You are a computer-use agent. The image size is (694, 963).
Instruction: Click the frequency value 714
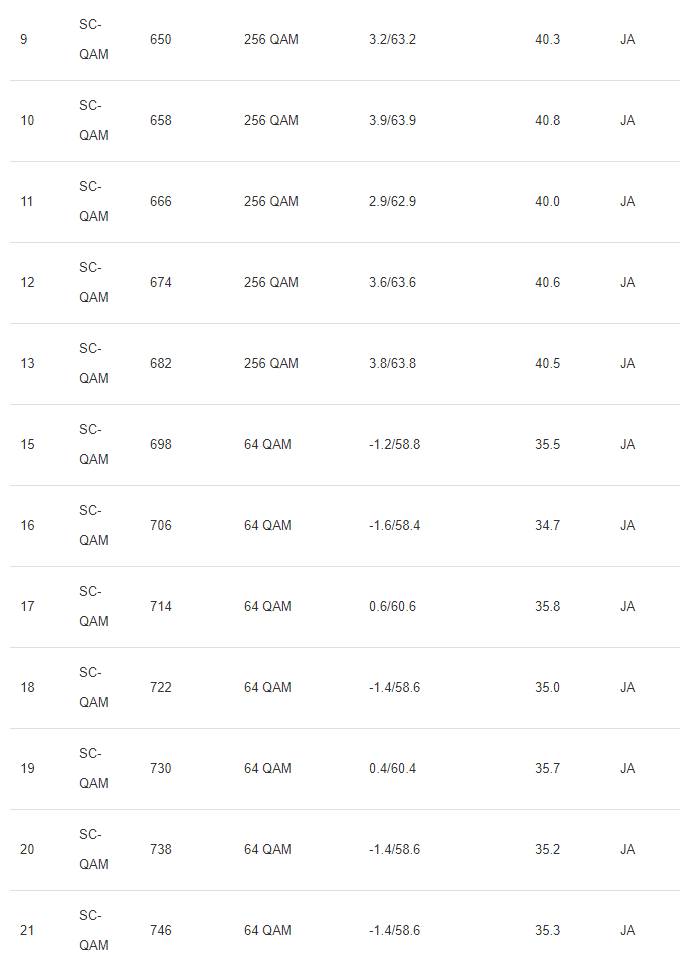(160, 607)
